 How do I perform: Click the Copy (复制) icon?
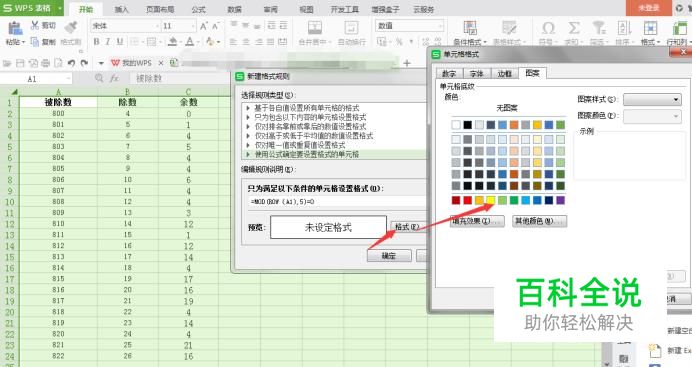(x=35, y=41)
